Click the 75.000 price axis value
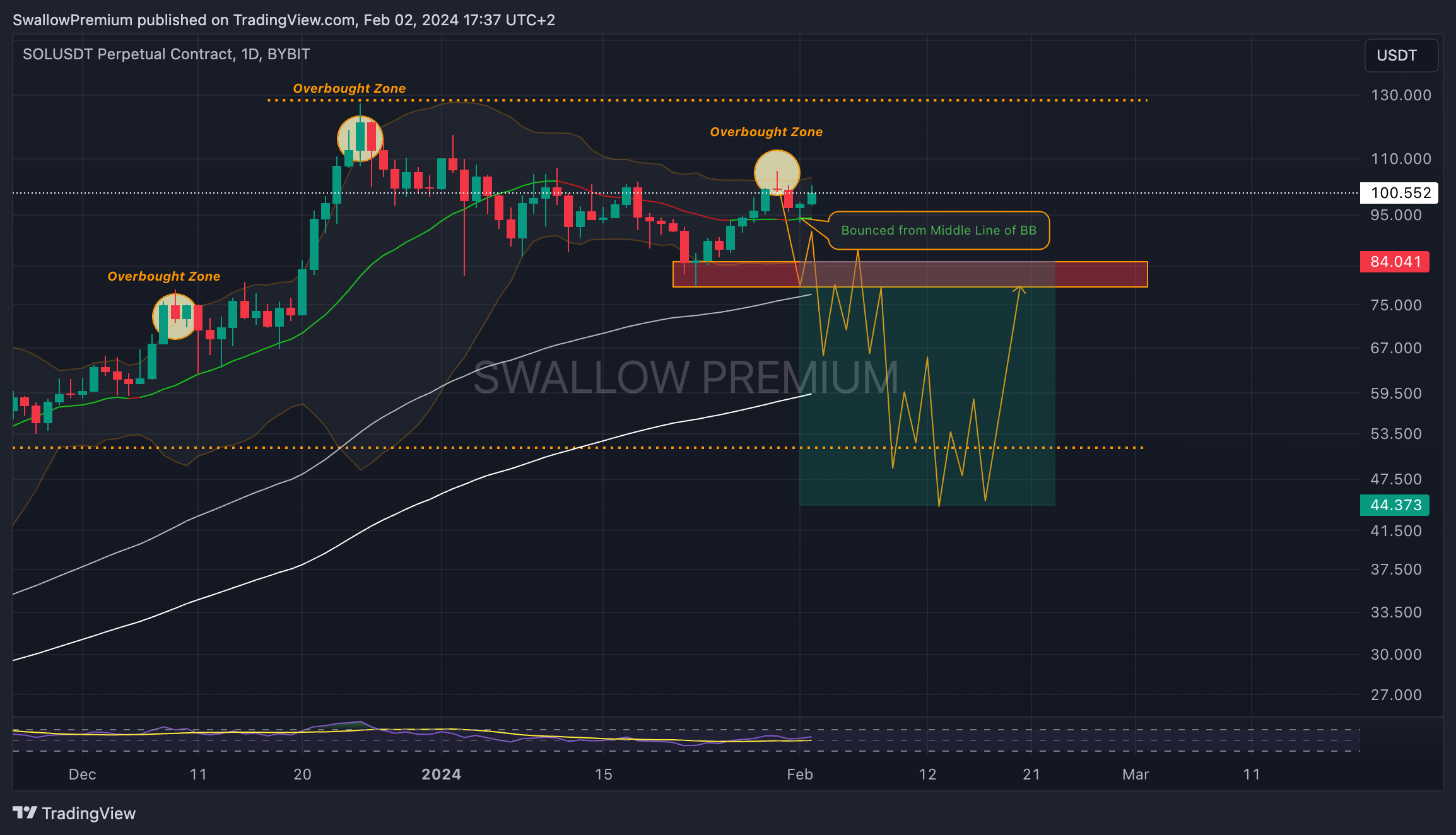The height and width of the screenshot is (835, 1456). coord(1396,305)
